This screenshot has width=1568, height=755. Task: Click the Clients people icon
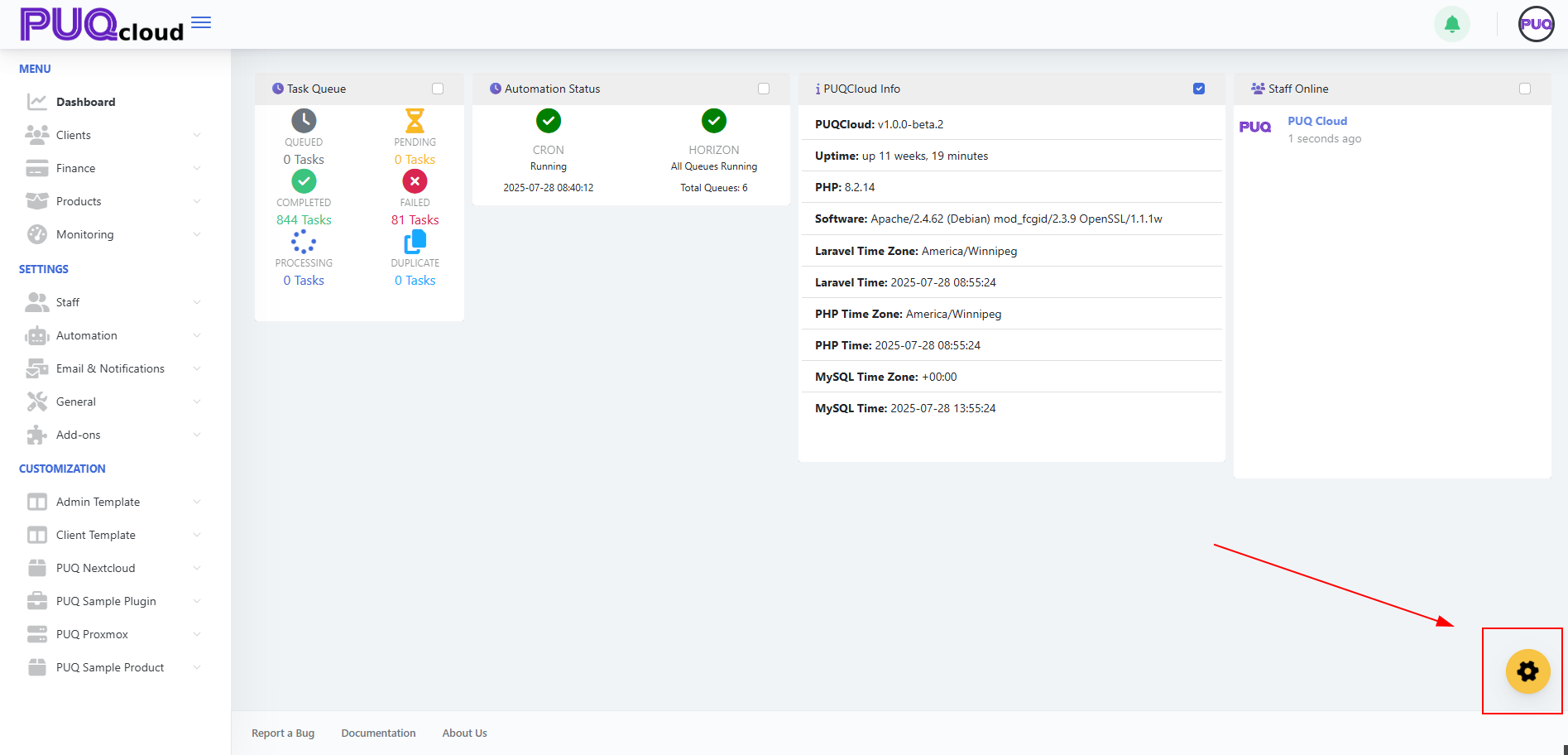point(37,135)
